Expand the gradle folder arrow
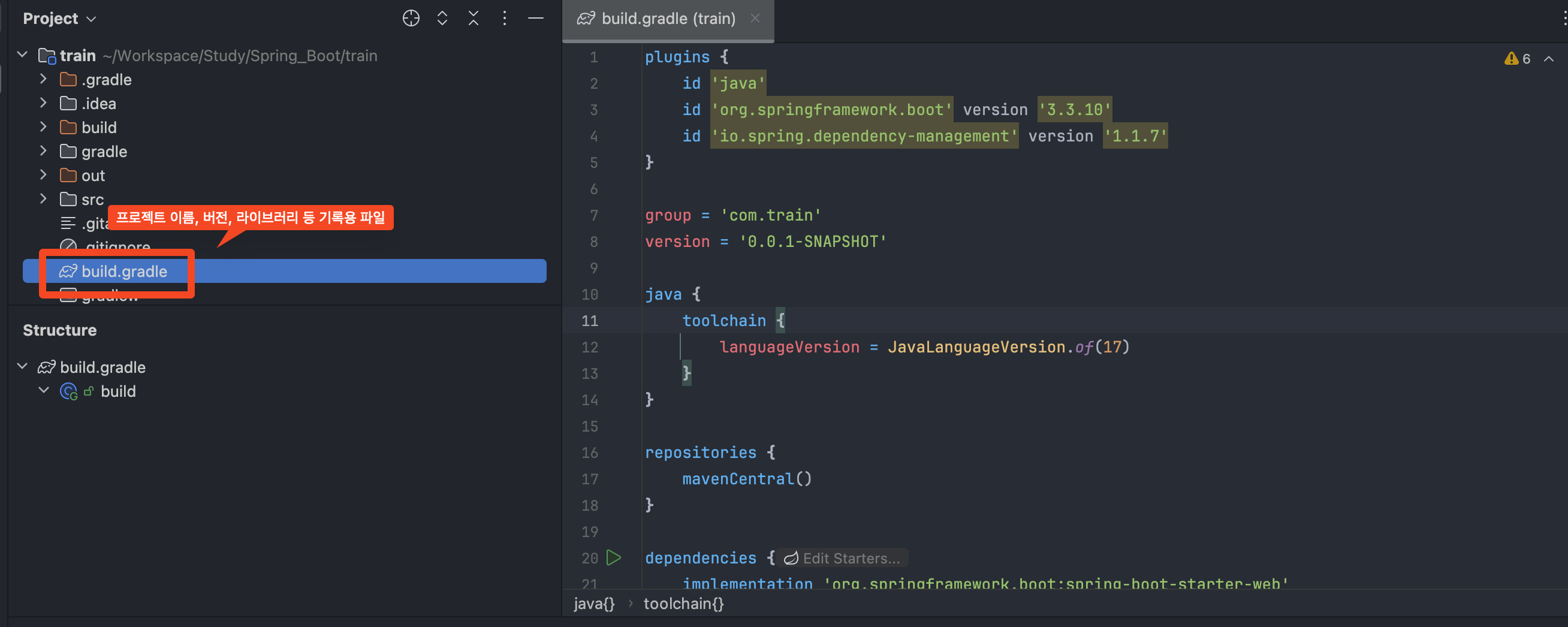This screenshot has width=1568, height=627. (43, 151)
